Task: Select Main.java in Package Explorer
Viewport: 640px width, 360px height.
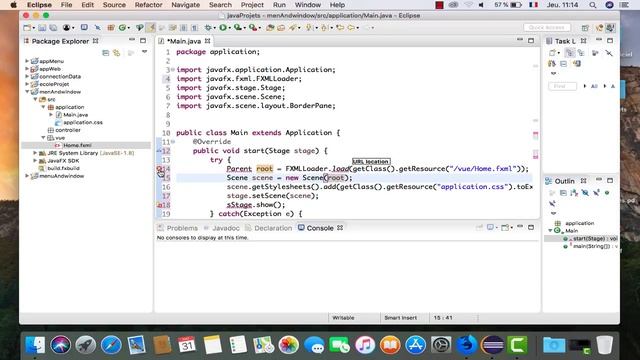Action: tap(76, 115)
